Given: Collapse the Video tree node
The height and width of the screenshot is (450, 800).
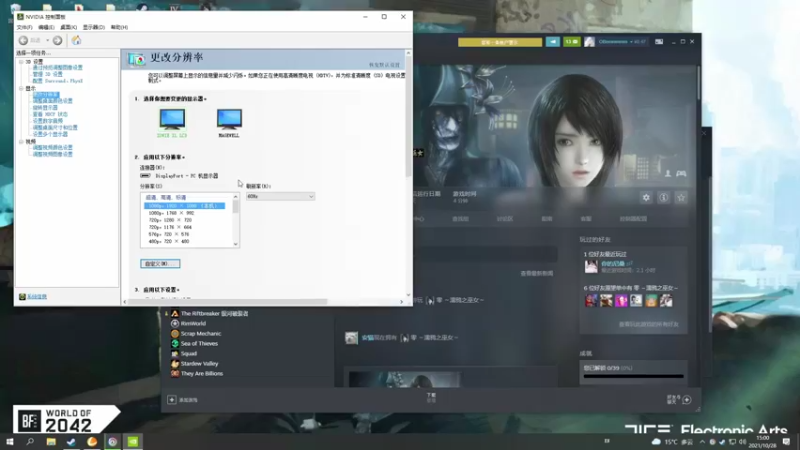Looking at the screenshot, I should (21, 141).
